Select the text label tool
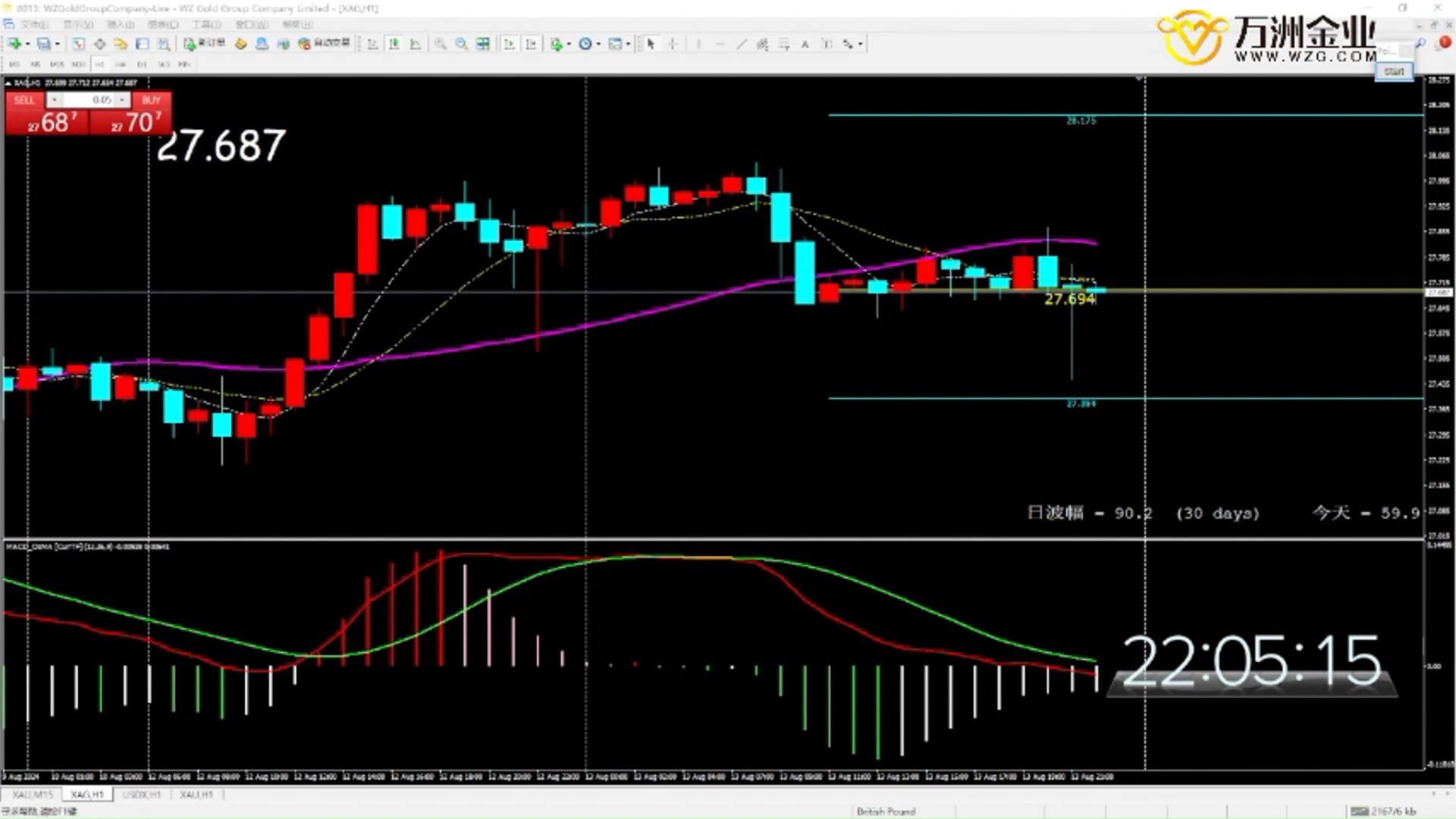The image size is (1456, 819). click(x=826, y=44)
